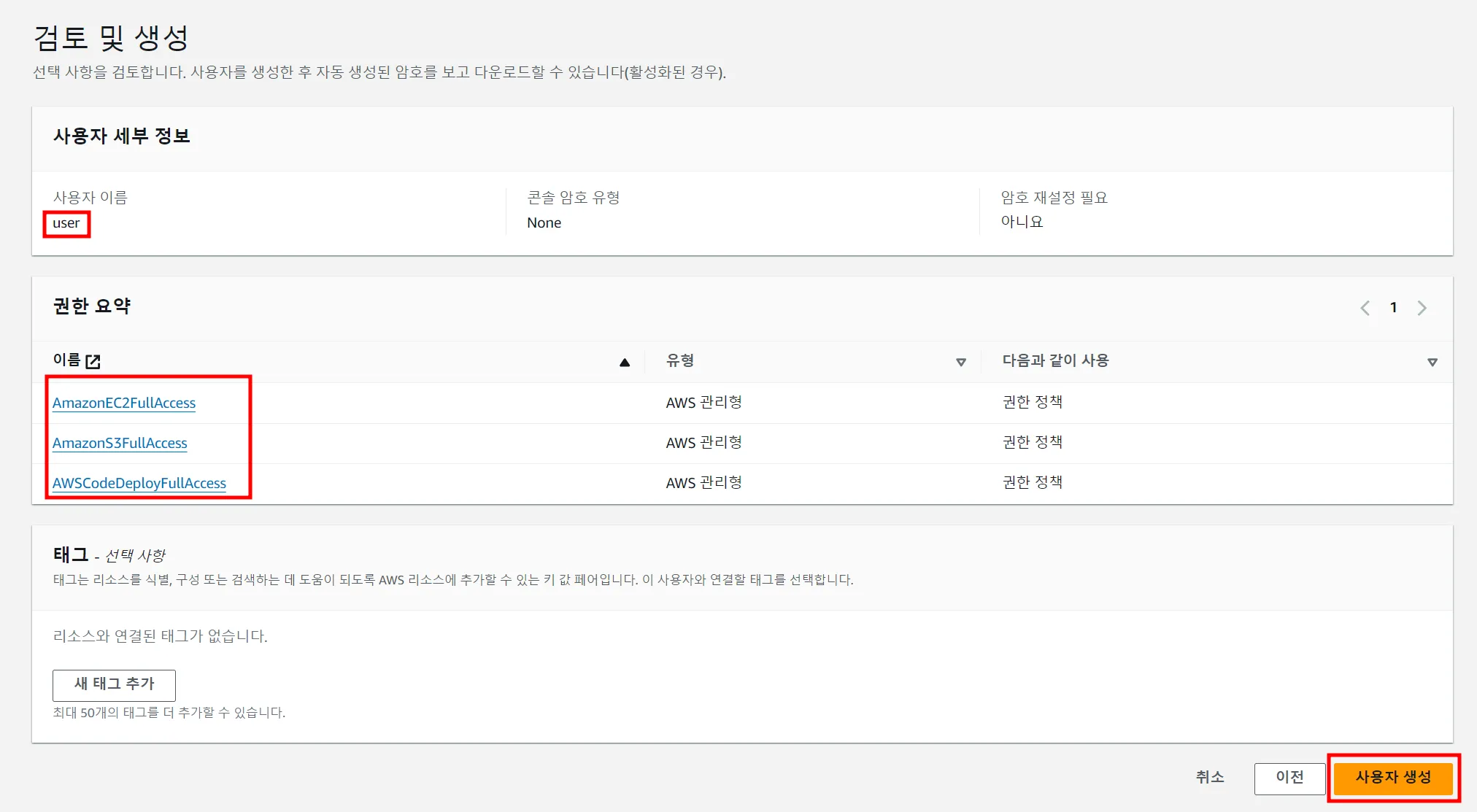1477x812 pixels.
Task: Click the '권한 요약' section heading
Action: click(x=91, y=306)
